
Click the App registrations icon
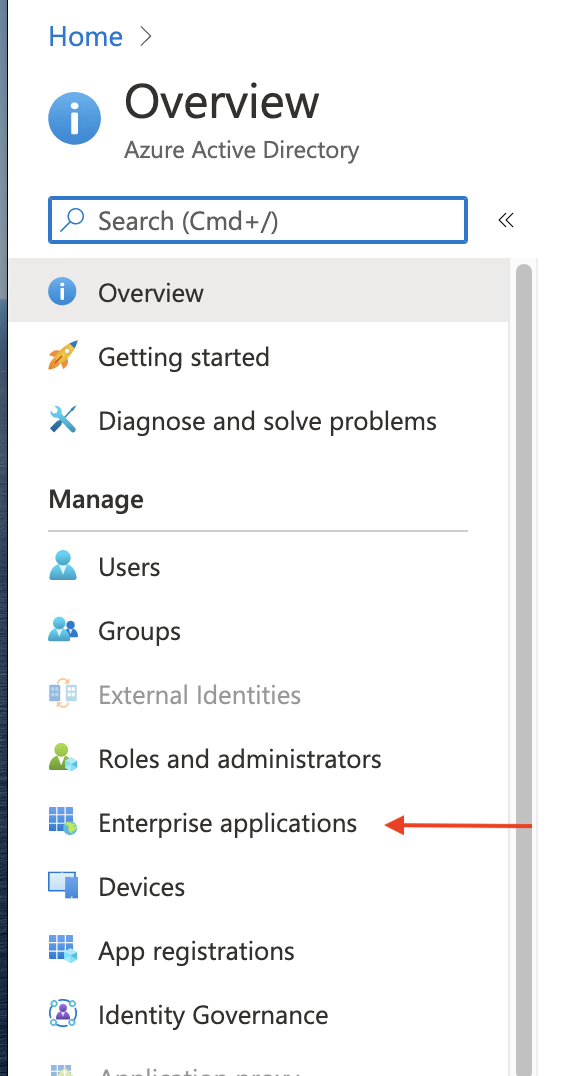(x=62, y=949)
